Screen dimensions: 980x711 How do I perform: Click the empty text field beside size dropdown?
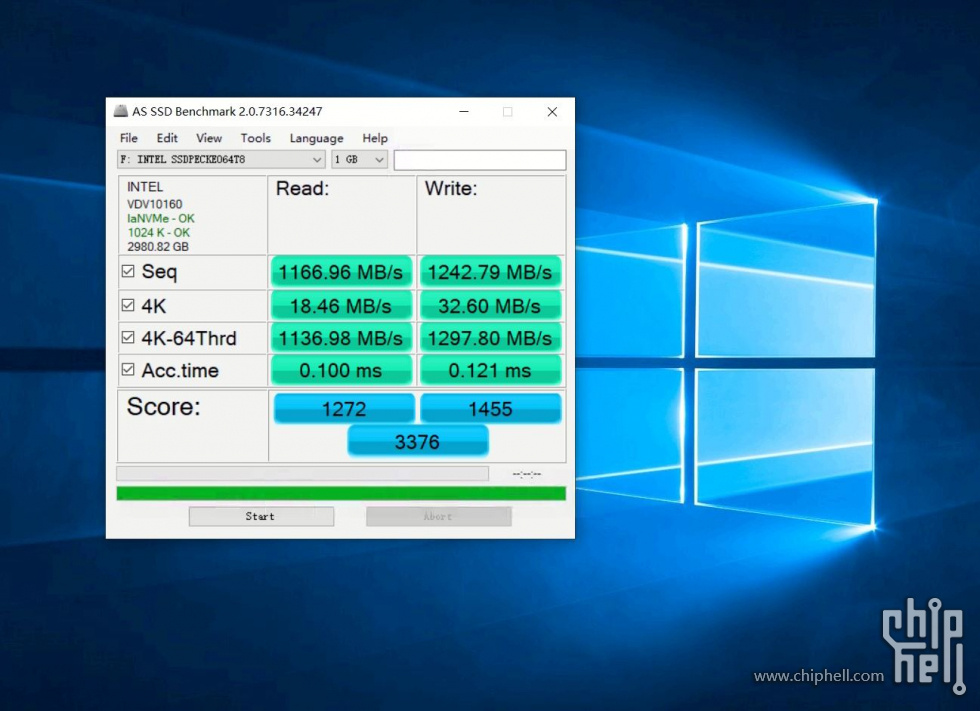click(x=480, y=160)
